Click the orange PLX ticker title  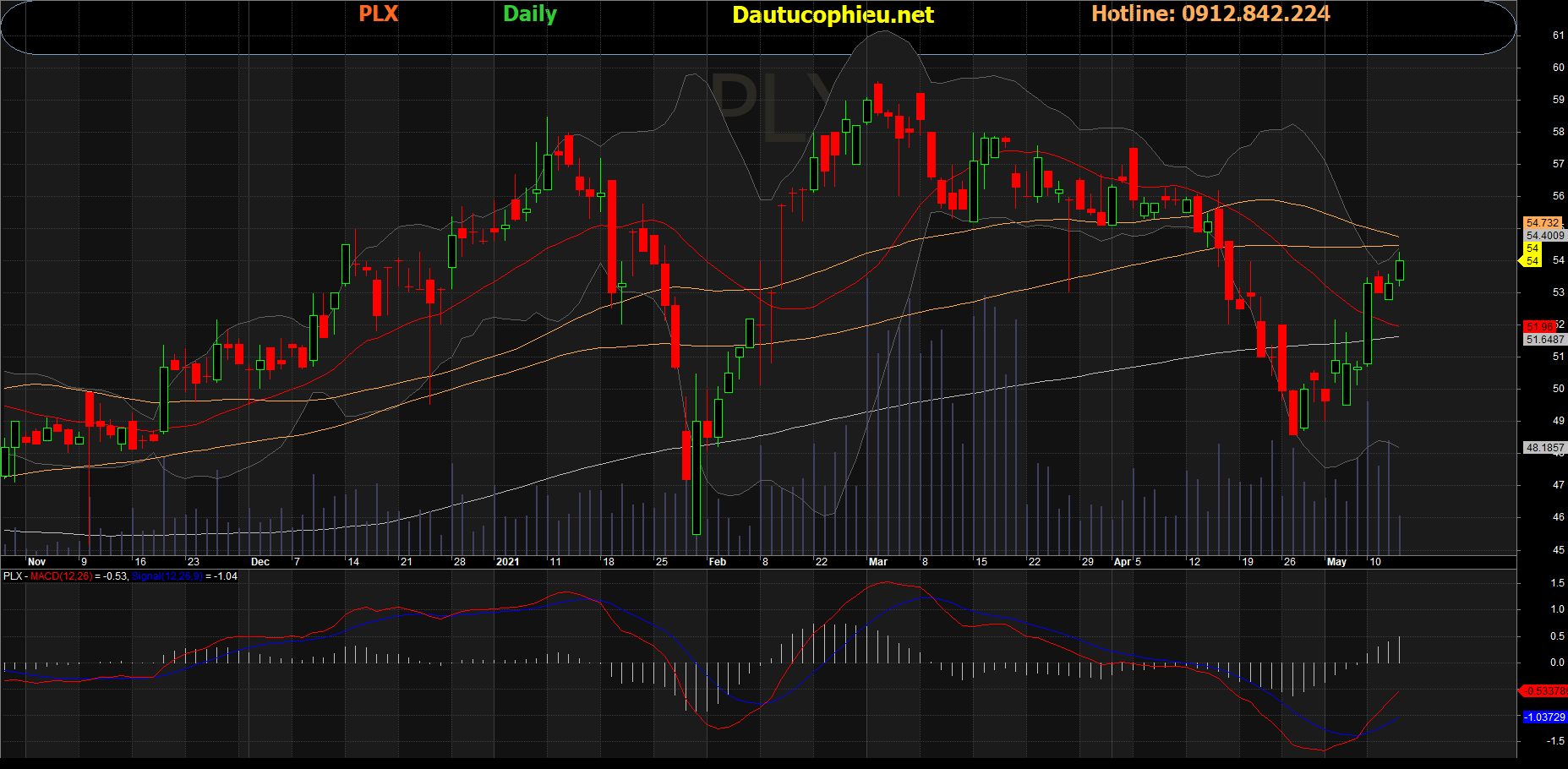pyautogui.click(x=378, y=14)
